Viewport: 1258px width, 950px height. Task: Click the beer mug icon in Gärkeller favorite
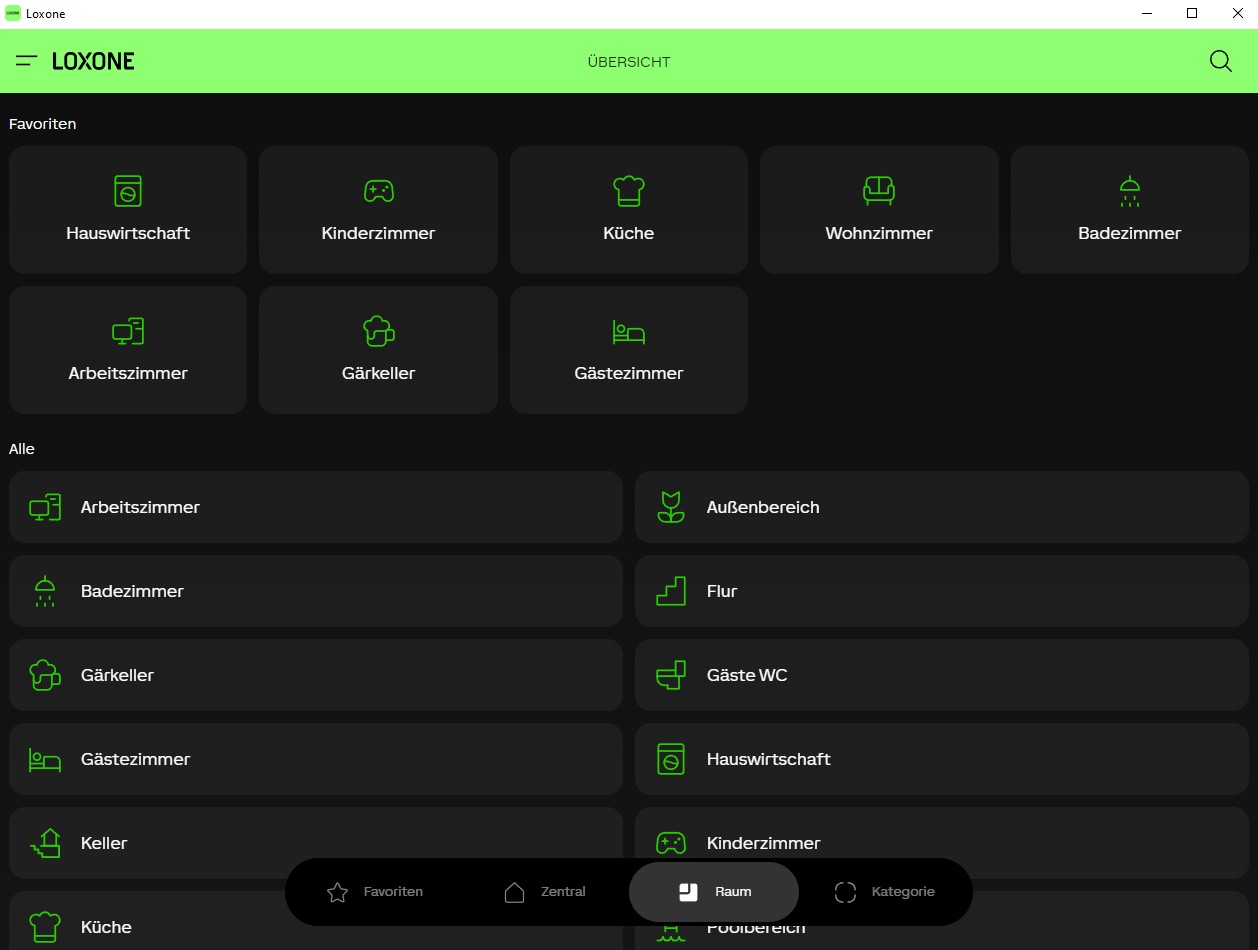[x=378, y=331]
